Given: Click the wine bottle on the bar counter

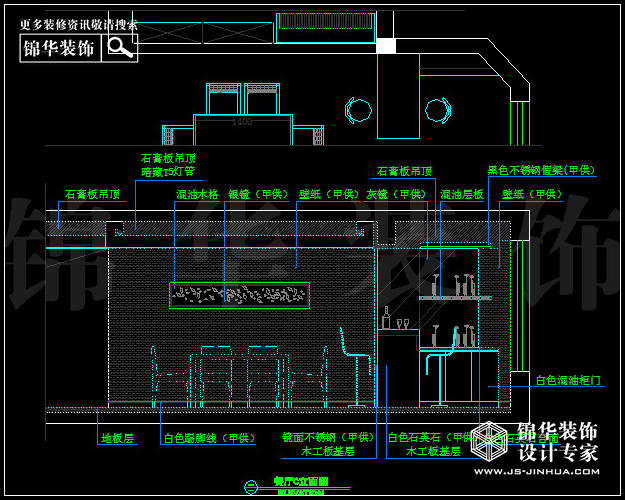Looking at the screenshot, I should click(386, 318).
